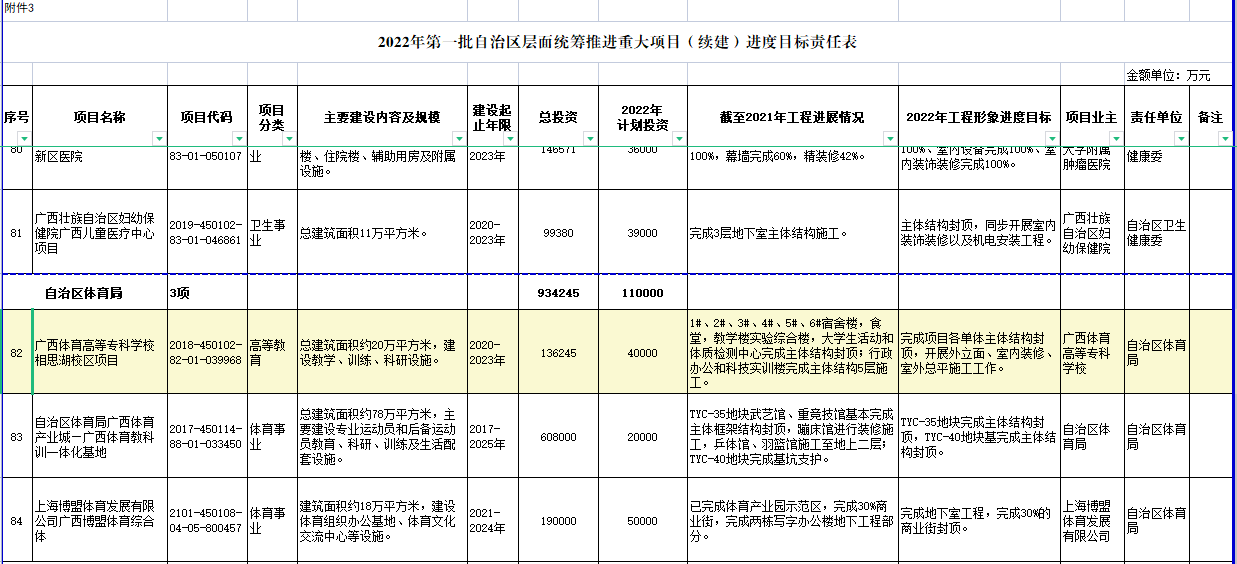Expand the 项目代码 column filter
This screenshot has height=564, width=1237.
pyautogui.click(x=238, y=138)
